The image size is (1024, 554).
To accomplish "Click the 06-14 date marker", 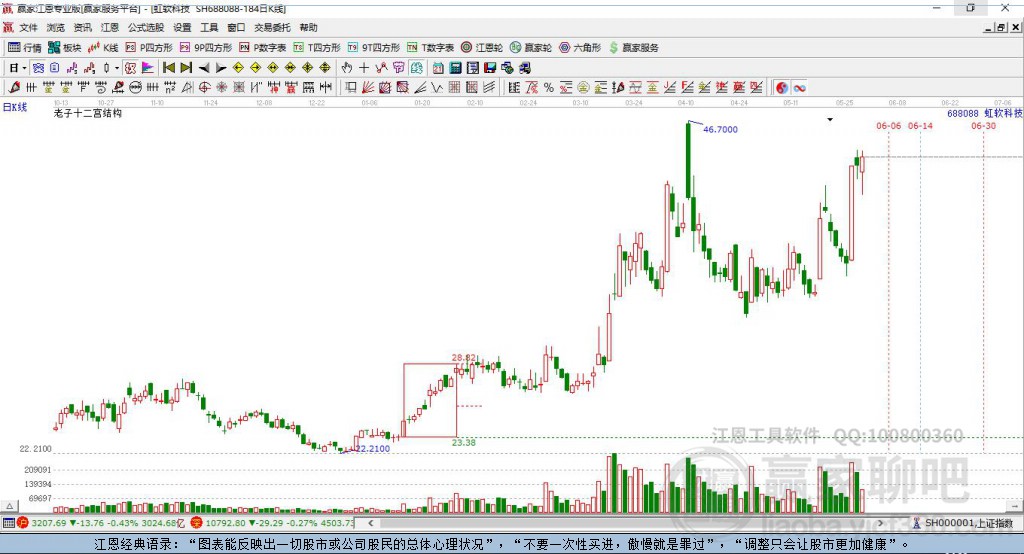I will tap(920, 126).
